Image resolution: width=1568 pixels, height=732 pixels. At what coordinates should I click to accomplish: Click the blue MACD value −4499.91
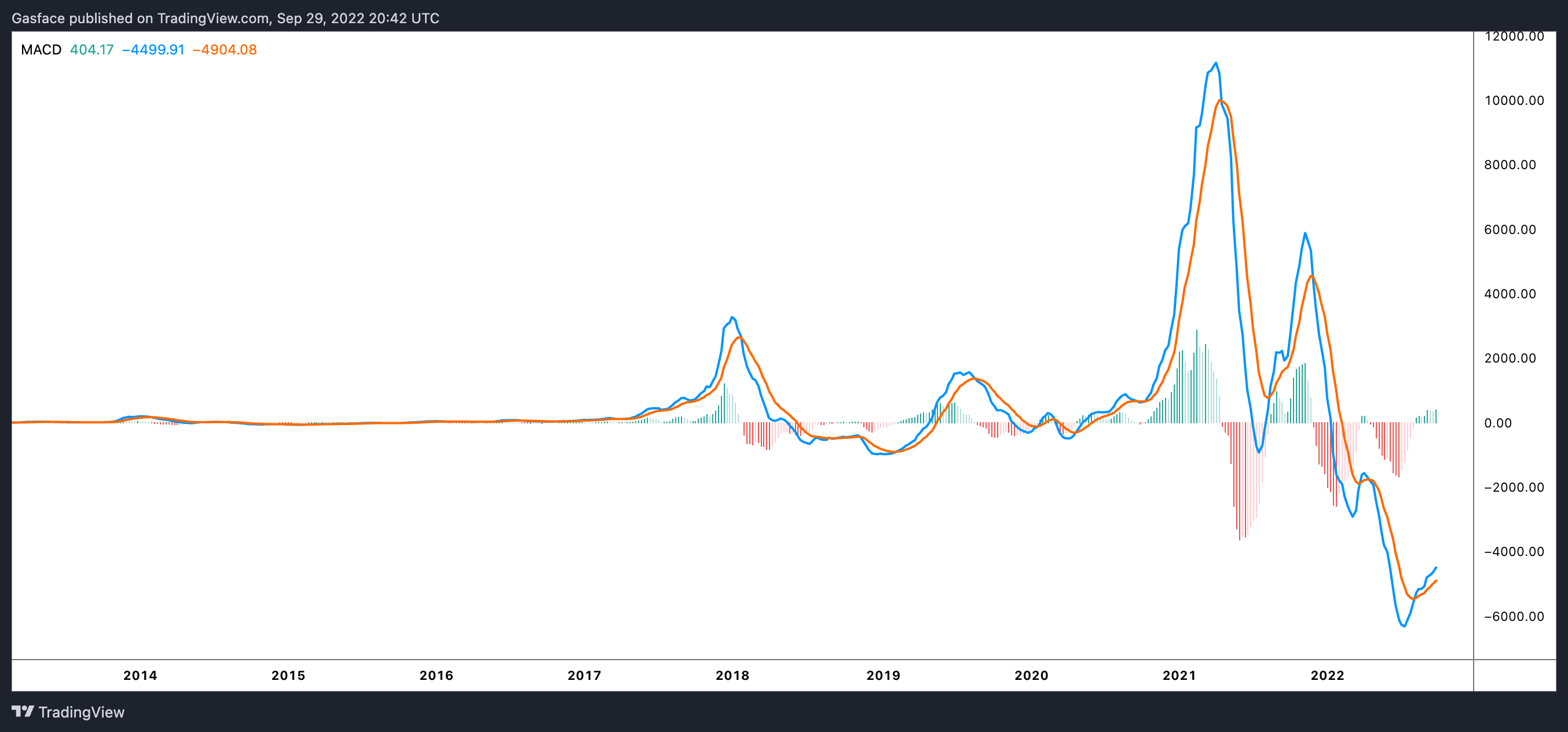(x=153, y=50)
